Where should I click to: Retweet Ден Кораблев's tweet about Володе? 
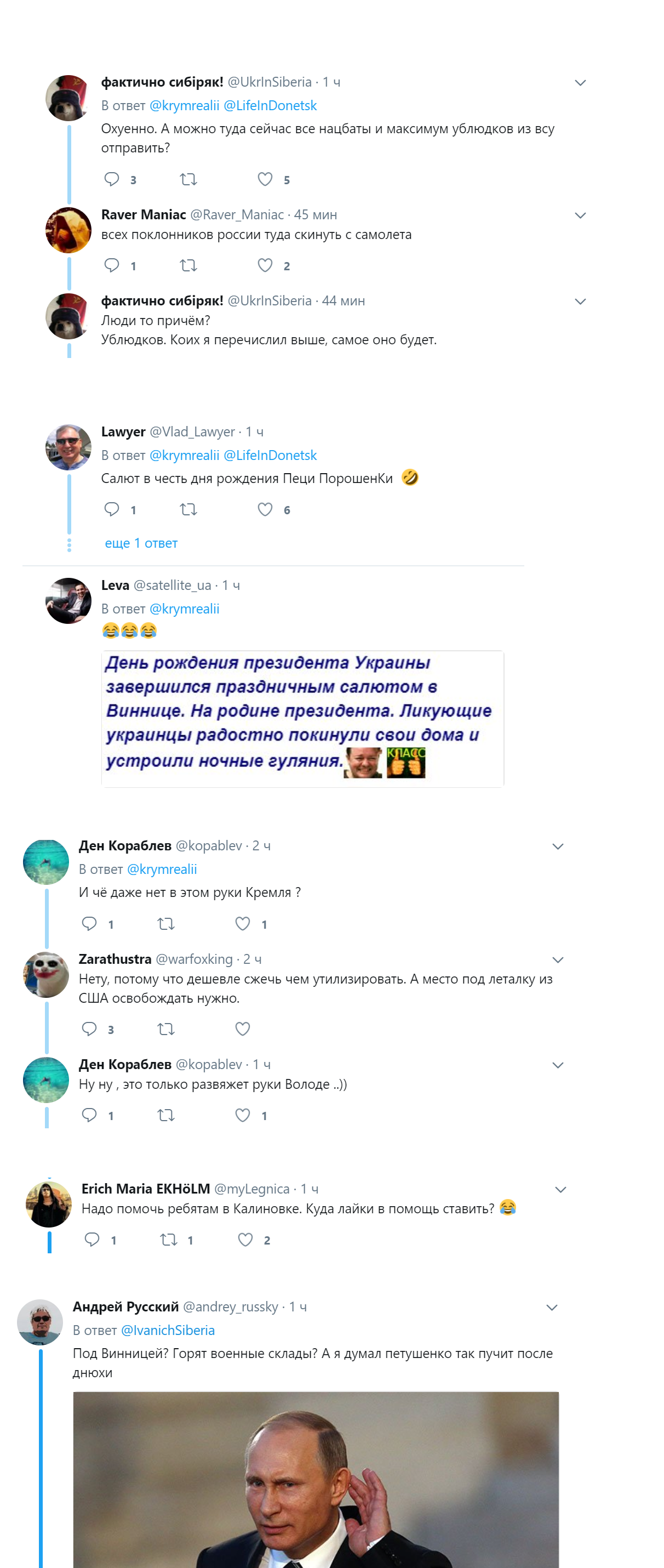(x=166, y=1115)
